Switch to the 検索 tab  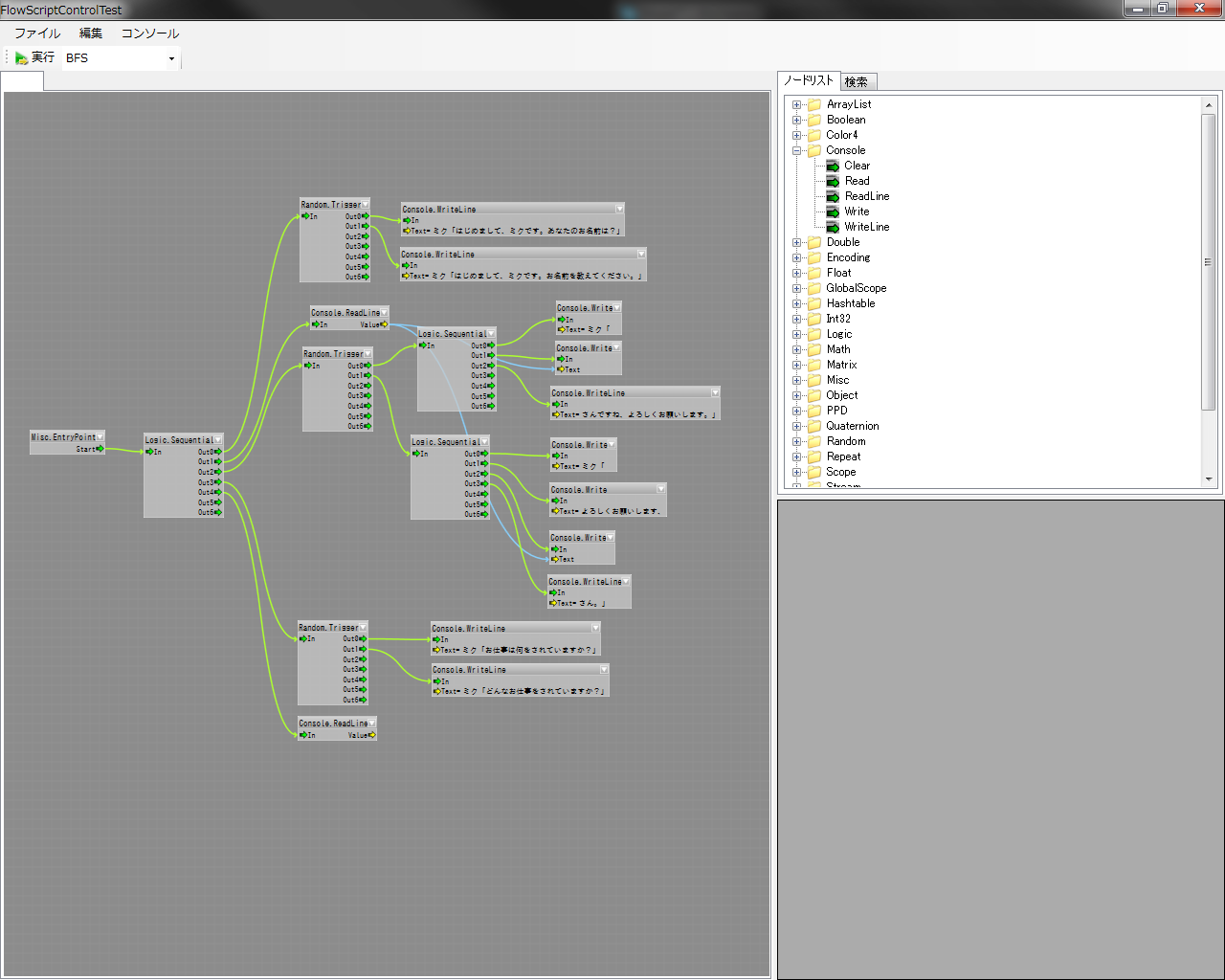pos(857,82)
